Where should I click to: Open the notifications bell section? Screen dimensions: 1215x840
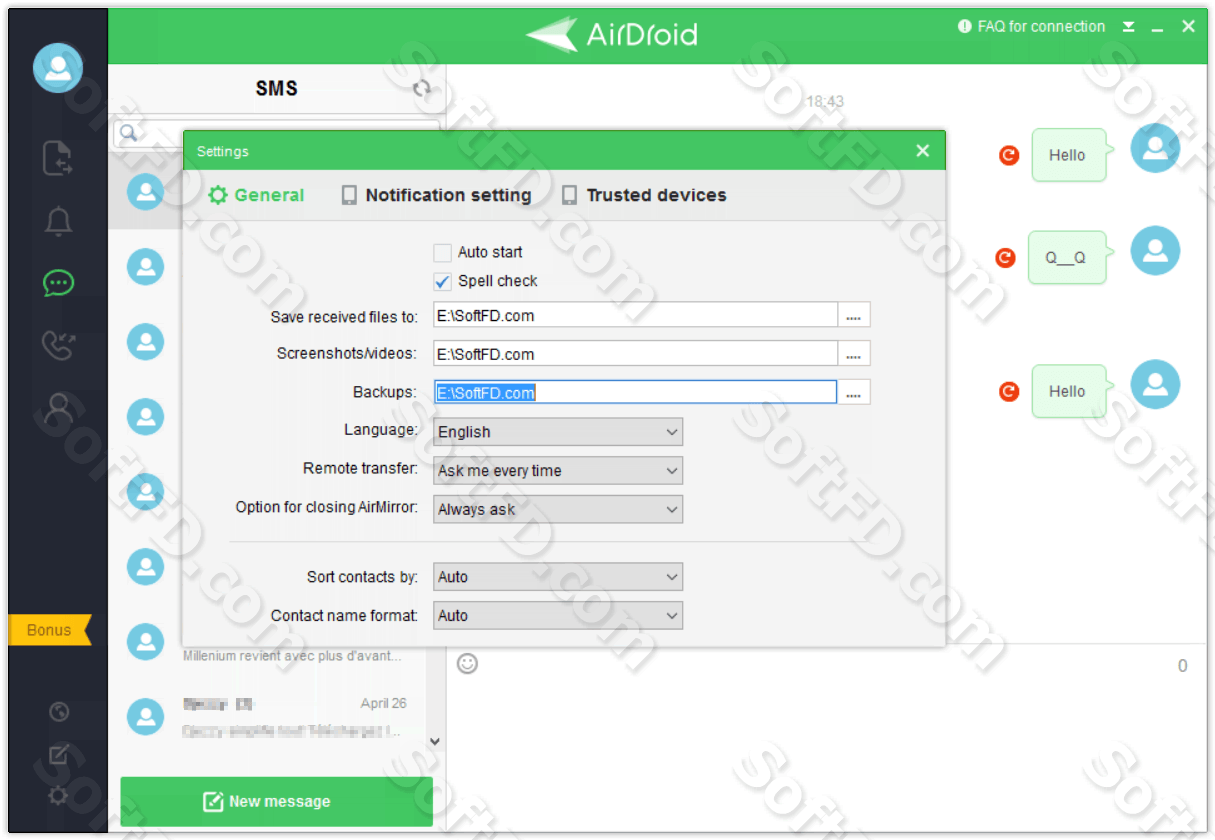(58, 221)
